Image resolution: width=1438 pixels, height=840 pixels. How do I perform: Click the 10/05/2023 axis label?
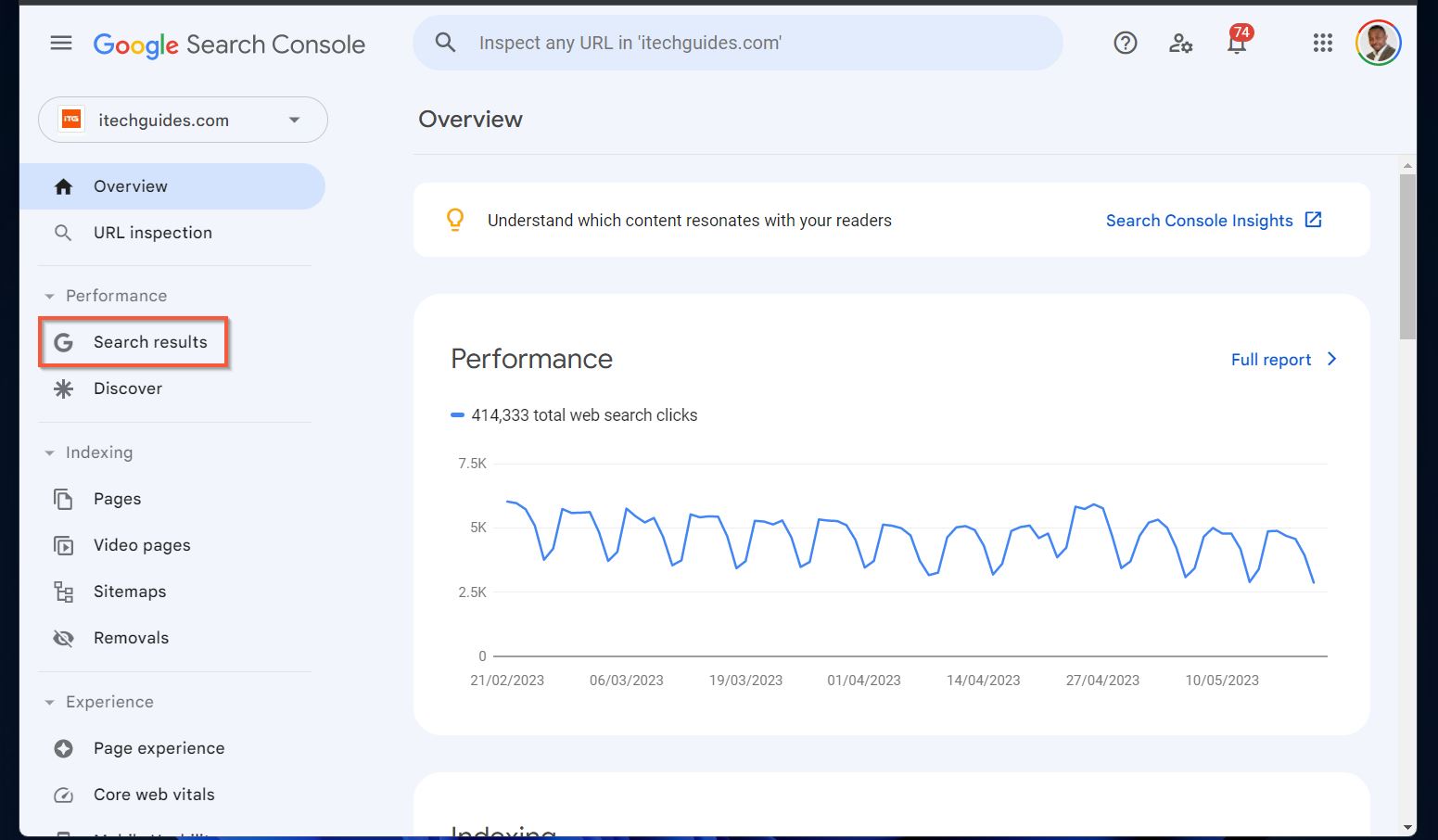(x=1222, y=681)
